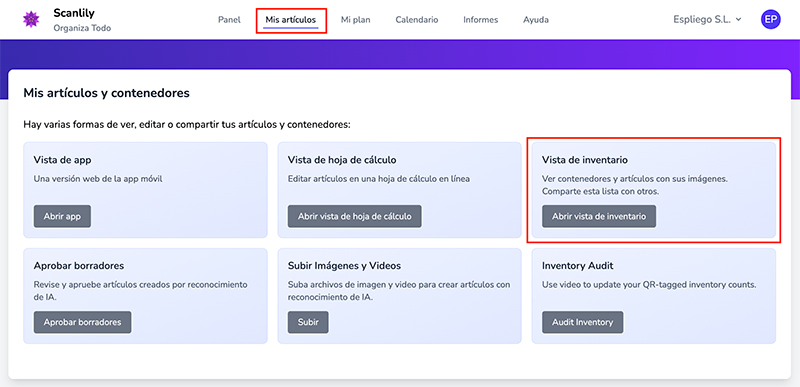Click the Vista de hoja de cálculo heading
The height and width of the screenshot is (387, 800).
click(x=342, y=160)
